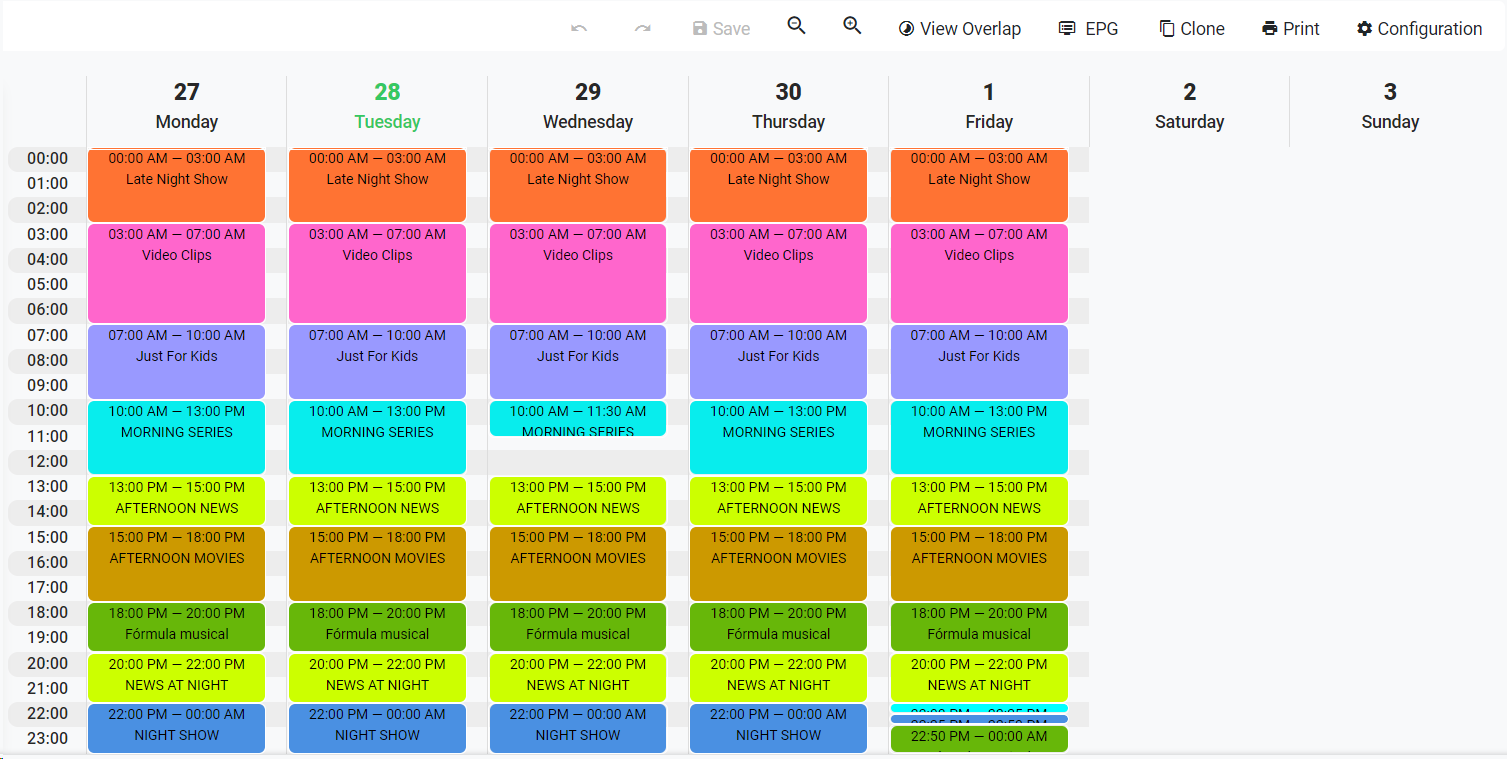Open the Configuration settings

coord(1419,29)
